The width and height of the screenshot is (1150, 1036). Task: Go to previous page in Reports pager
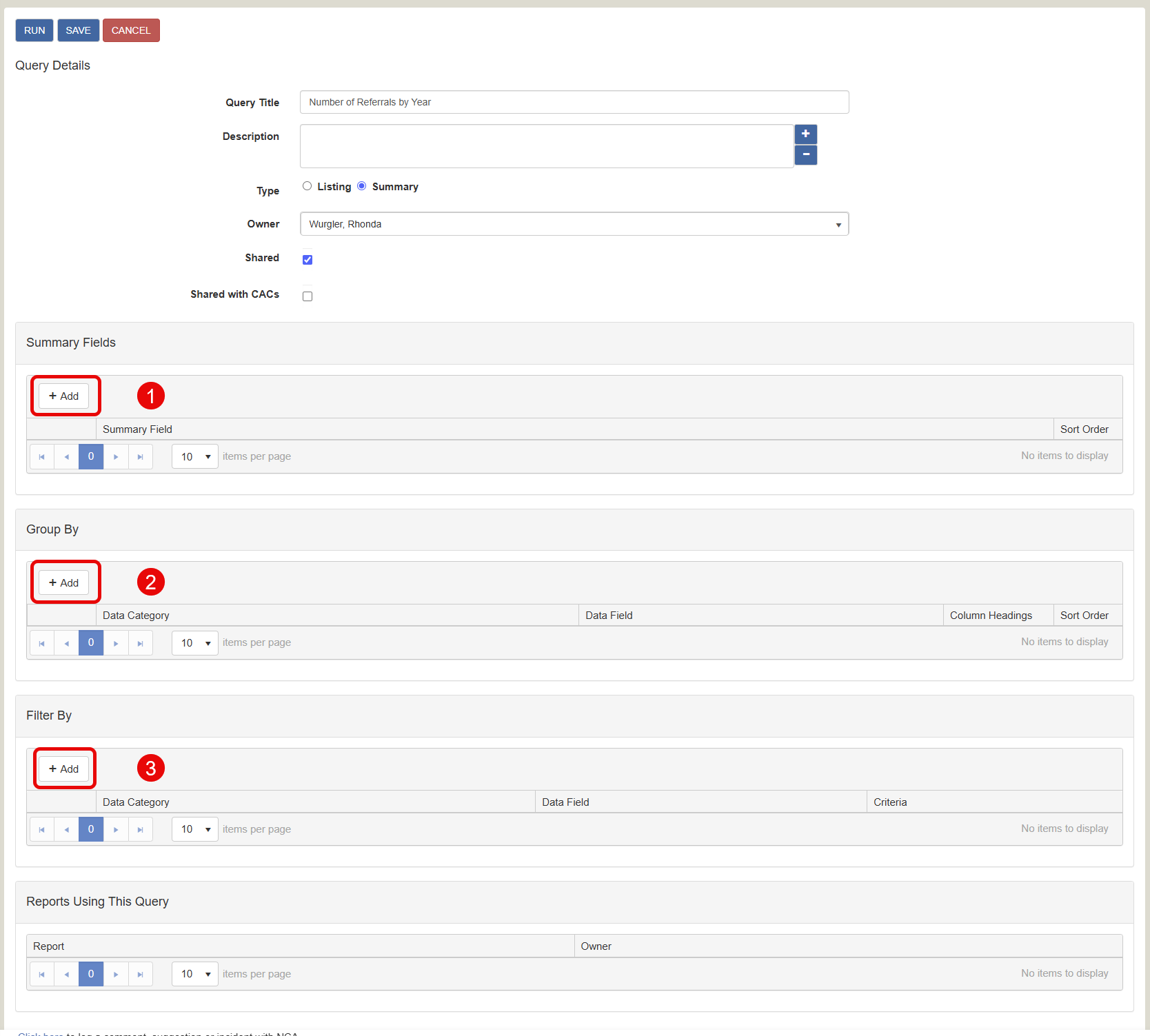coord(66,974)
